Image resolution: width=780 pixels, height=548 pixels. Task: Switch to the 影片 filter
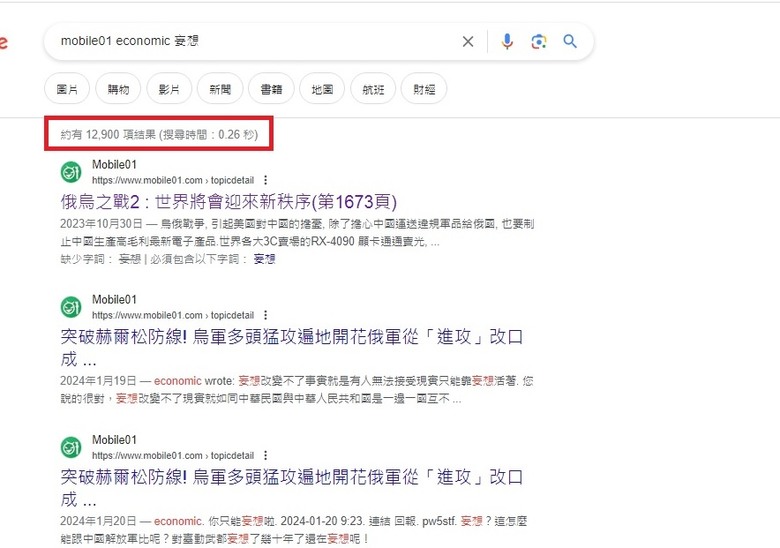169,89
